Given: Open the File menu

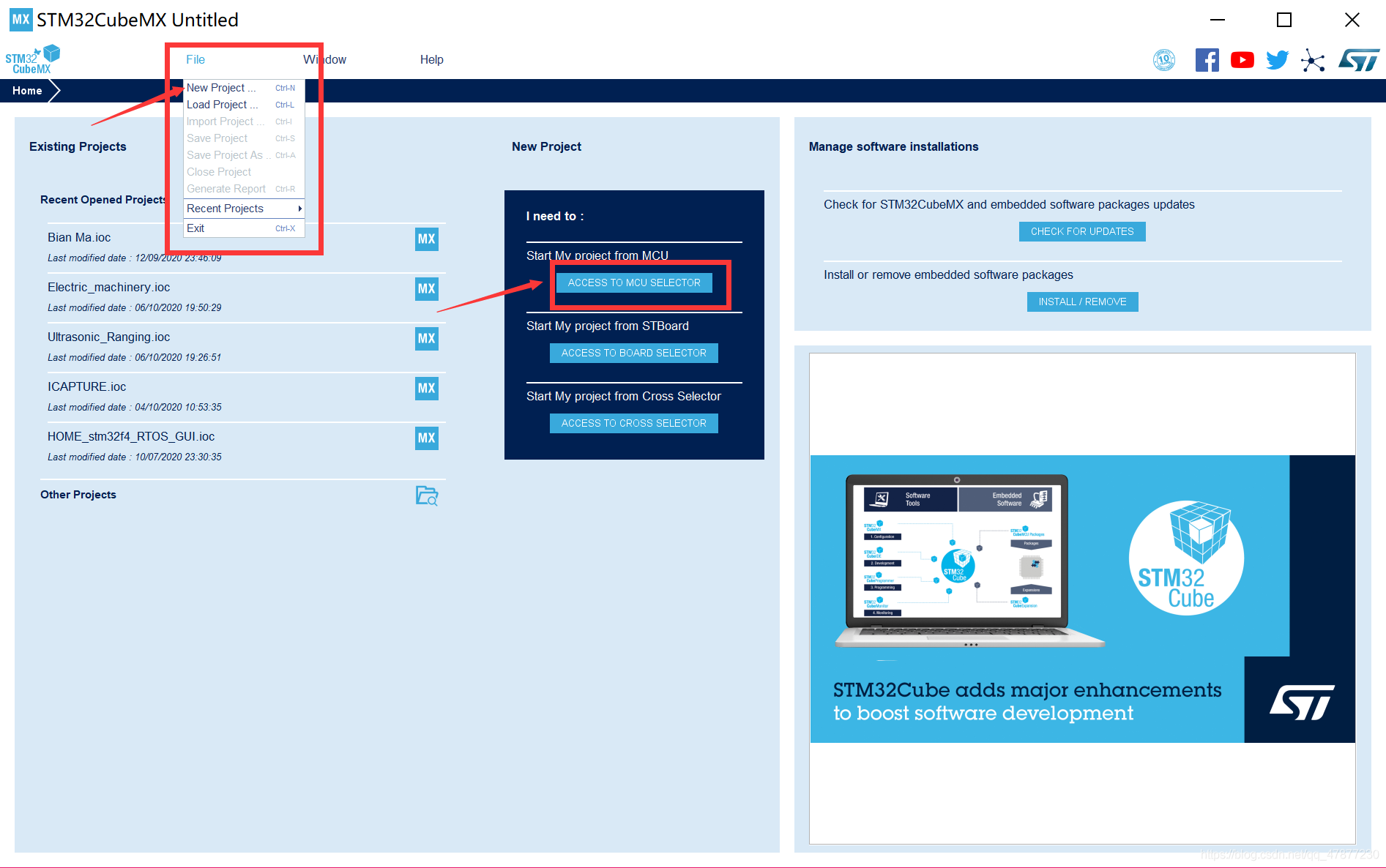Looking at the screenshot, I should click(x=195, y=59).
